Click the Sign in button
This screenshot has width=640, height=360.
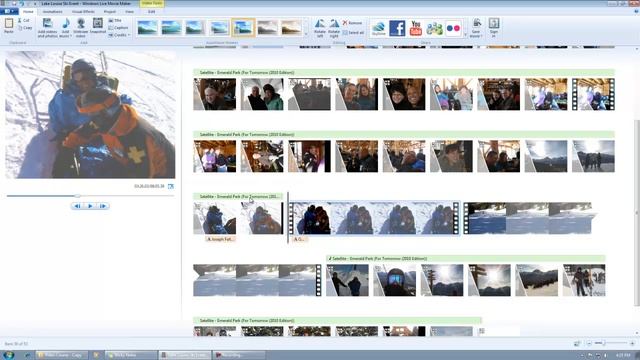(x=494, y=28)
